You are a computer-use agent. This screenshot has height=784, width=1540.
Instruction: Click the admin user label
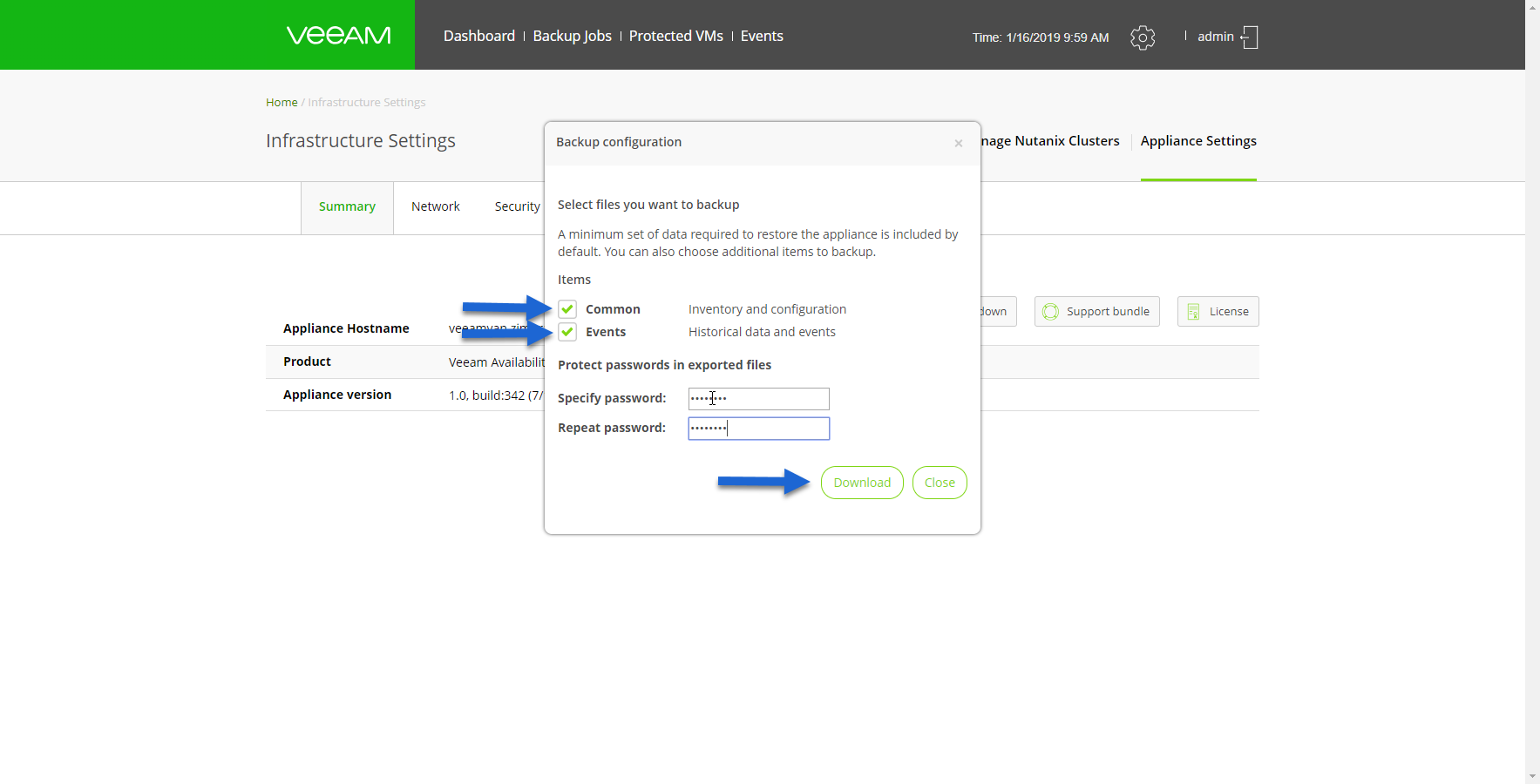1215,37
